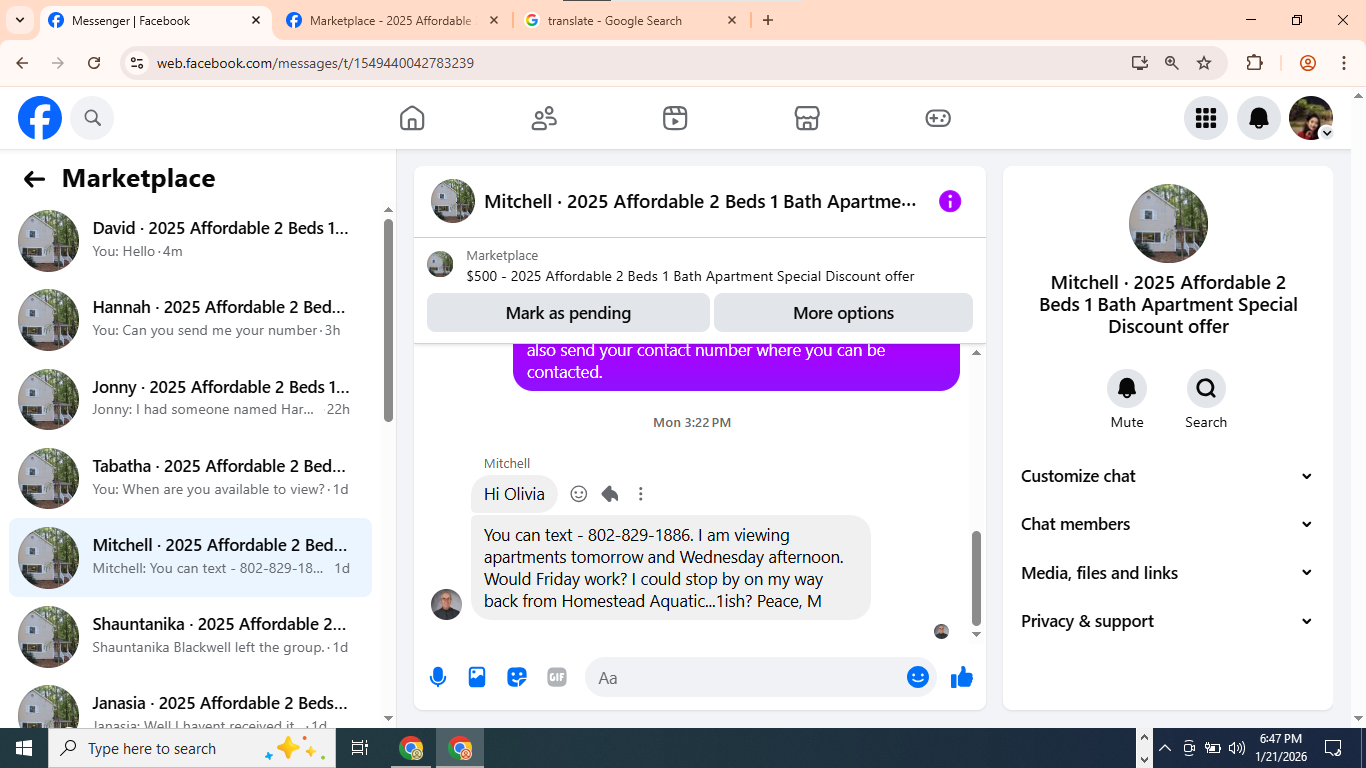Viewport: 1366px width, 768px height.
Task: Reload the page
Action: (x=94, y=63)
